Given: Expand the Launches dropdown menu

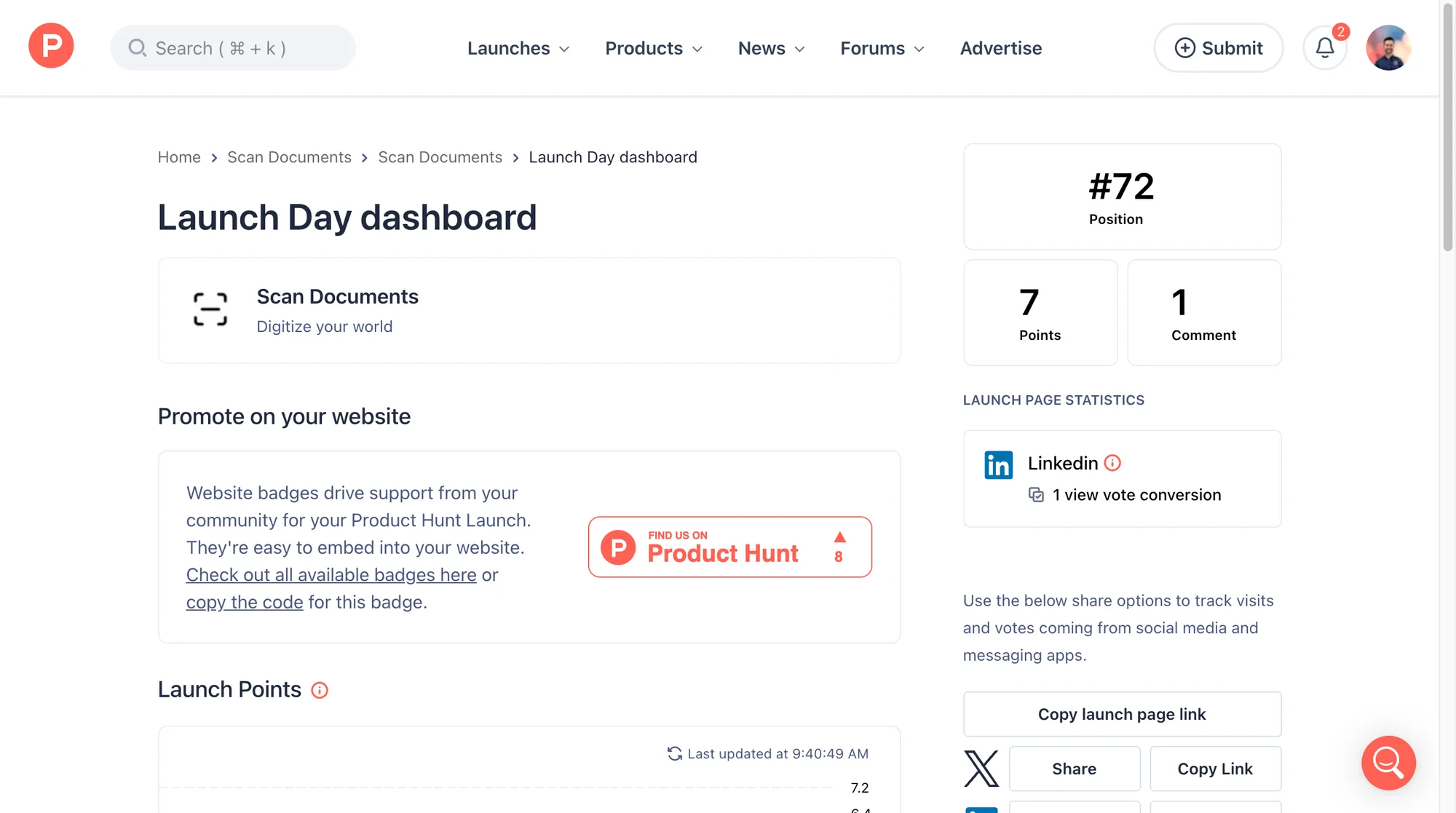Looking at the screenshot, I should 518,48.
